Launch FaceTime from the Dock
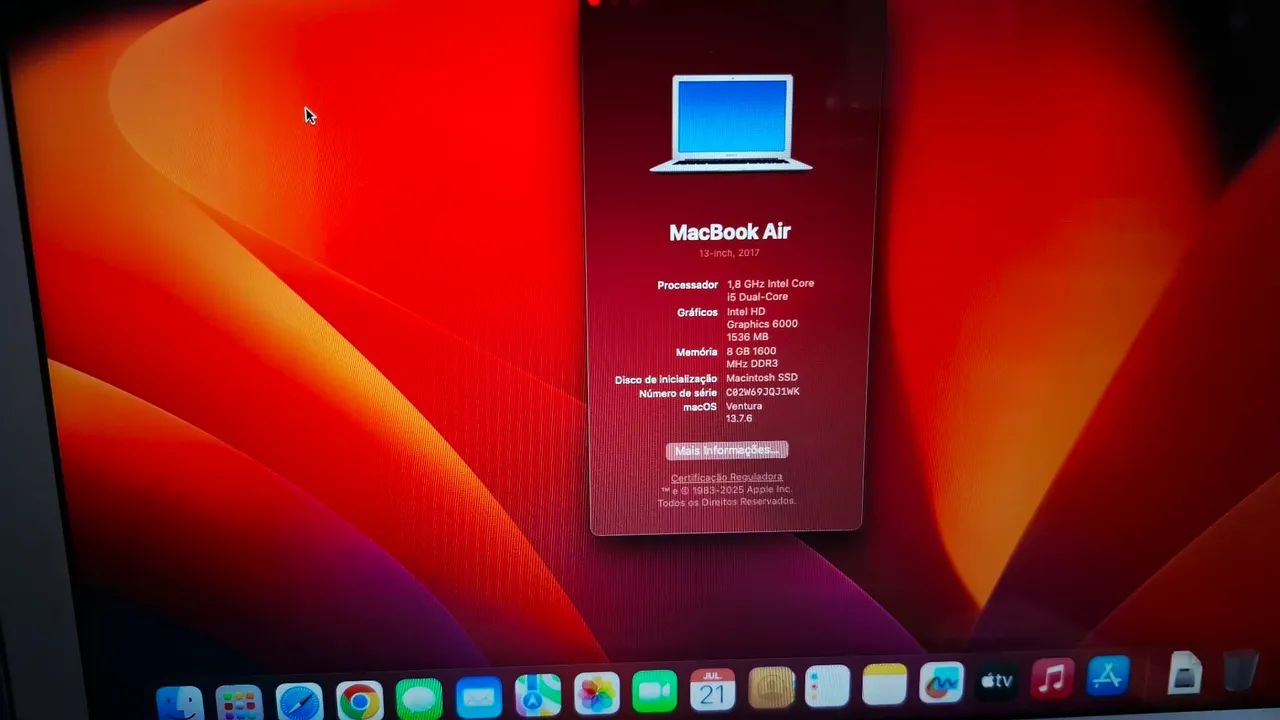1280x720 pixels. pyautogui.click(x=655, y=691)
